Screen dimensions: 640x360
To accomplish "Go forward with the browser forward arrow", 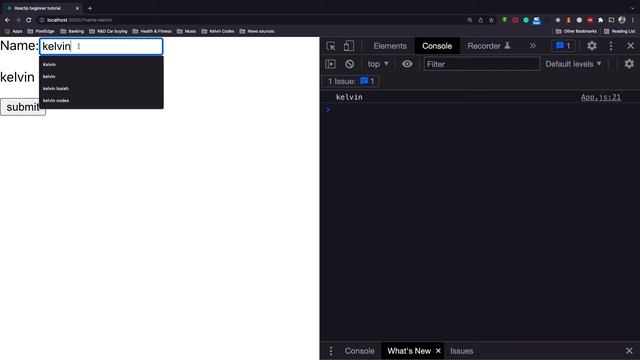I will click(x=18, y=20).
